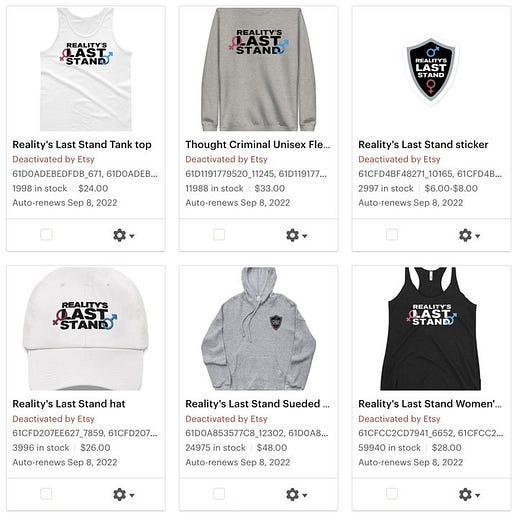
Task: Select the Reality's Last Stand Tank top checkbox
Action: pyautogui.click(x=46, y=234)
